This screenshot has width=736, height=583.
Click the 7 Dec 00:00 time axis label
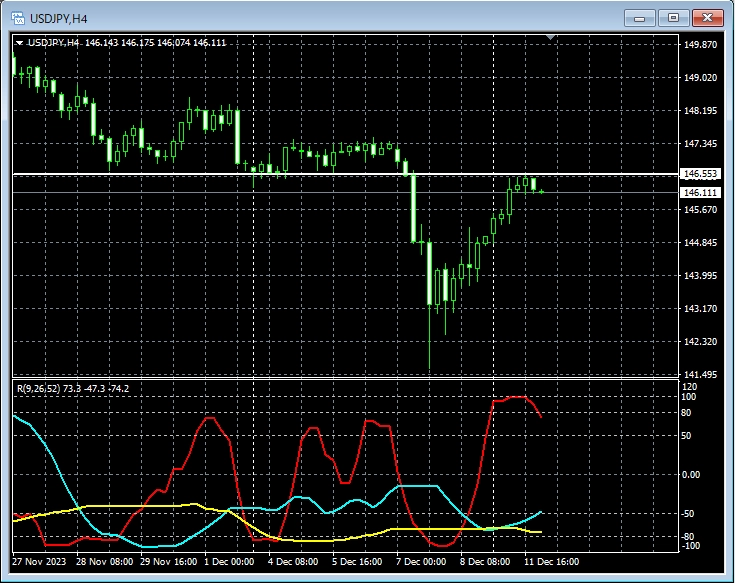point(421,562)
